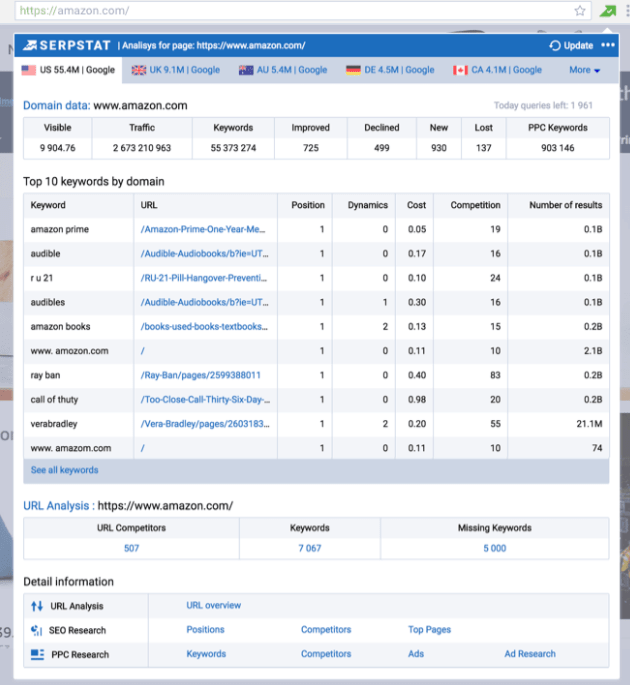The height and width of the screenshot is (685, 630).
Task: Open the books-used-books-textbooks URL link
Action: pos(204,327)
